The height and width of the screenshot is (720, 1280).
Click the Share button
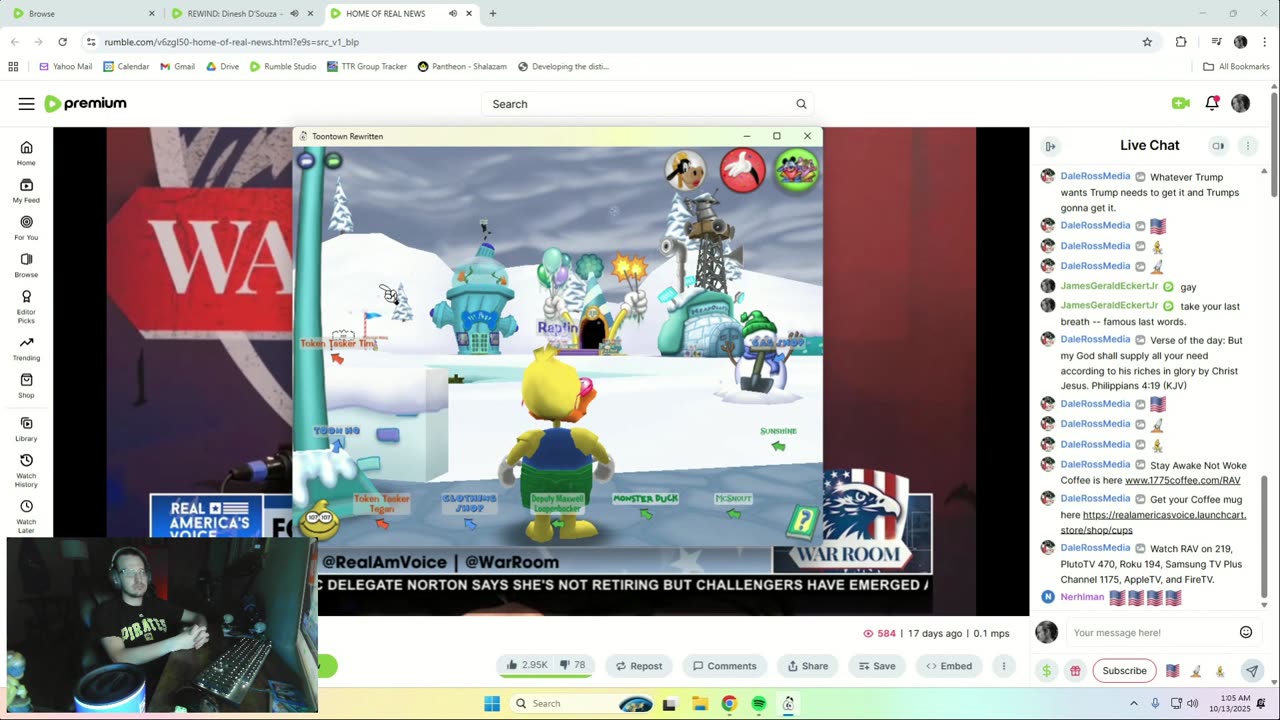click(807, 666)
